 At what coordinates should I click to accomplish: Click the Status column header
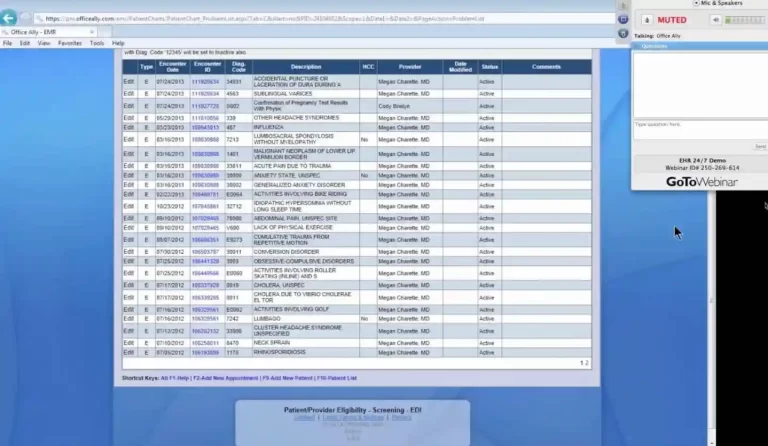point(489,67)
